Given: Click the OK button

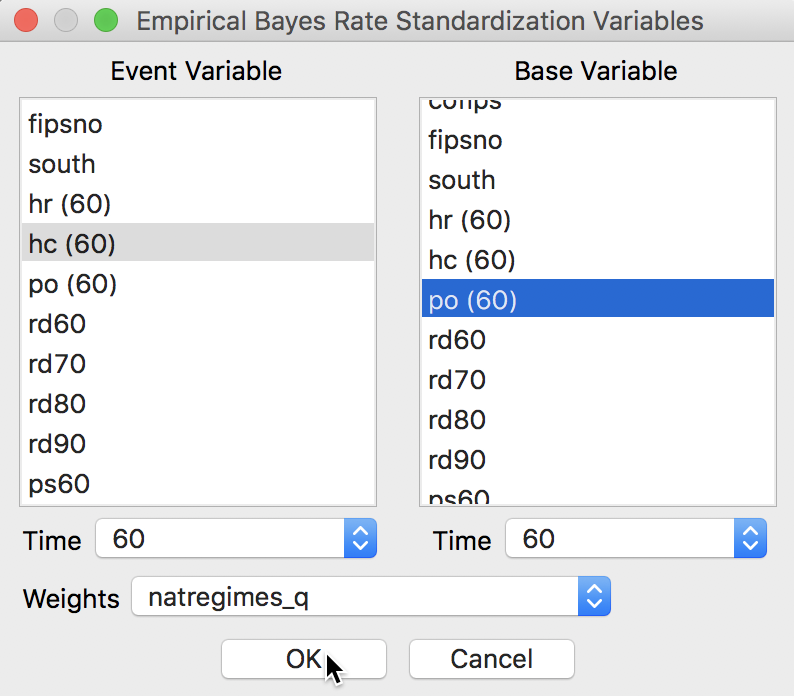Looking at the screenshot, I should tap(304, 659).
